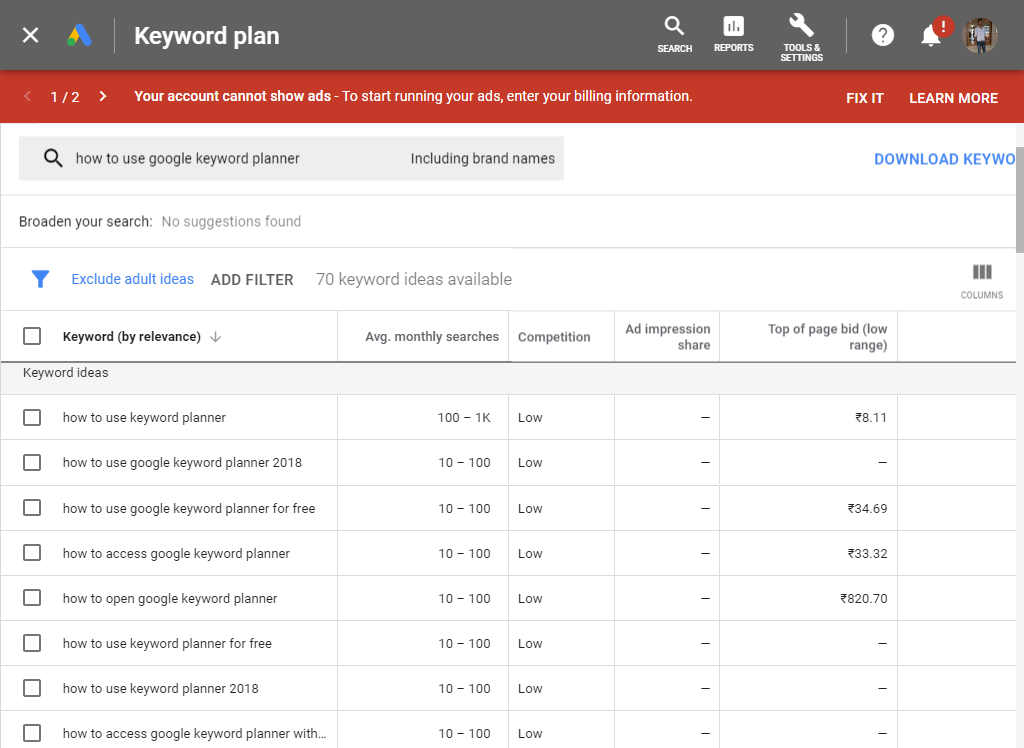Screen dimensions: 1024x748
Task: Sort by Keyword relevance arrow
Action: (x=216, y=337)
